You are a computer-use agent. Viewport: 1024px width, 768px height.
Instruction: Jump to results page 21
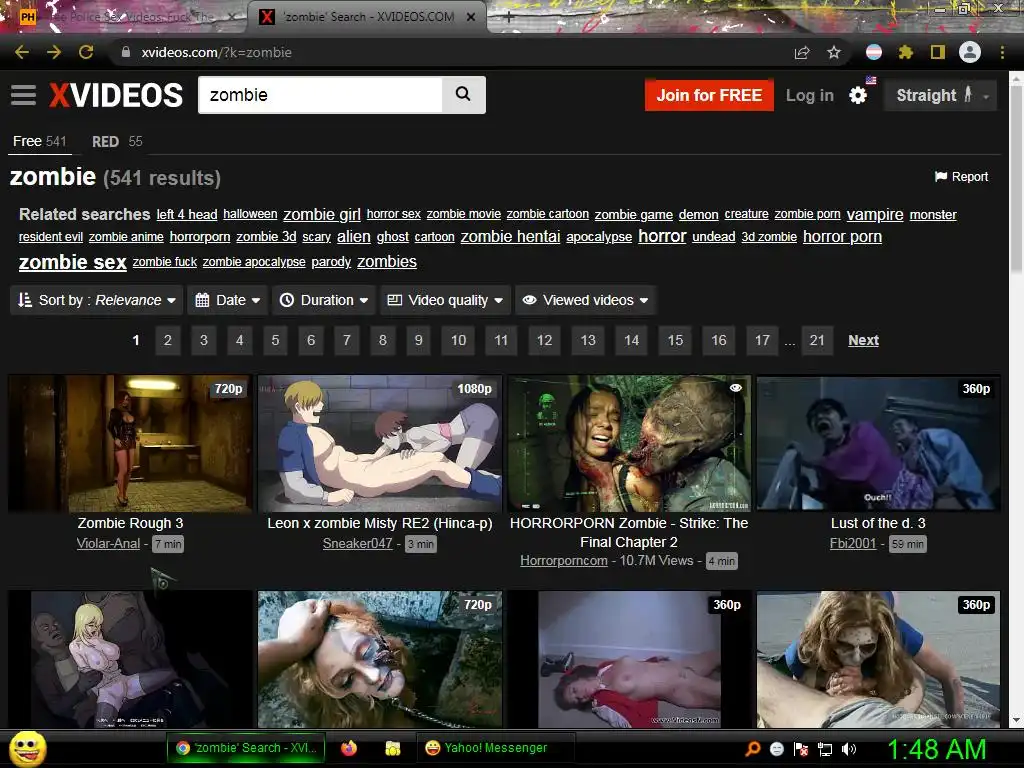tap(817, 340)
